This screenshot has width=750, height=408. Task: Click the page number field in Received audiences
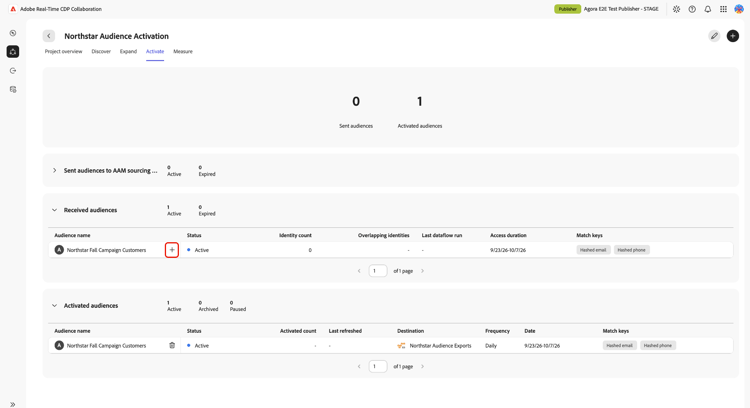377,271
